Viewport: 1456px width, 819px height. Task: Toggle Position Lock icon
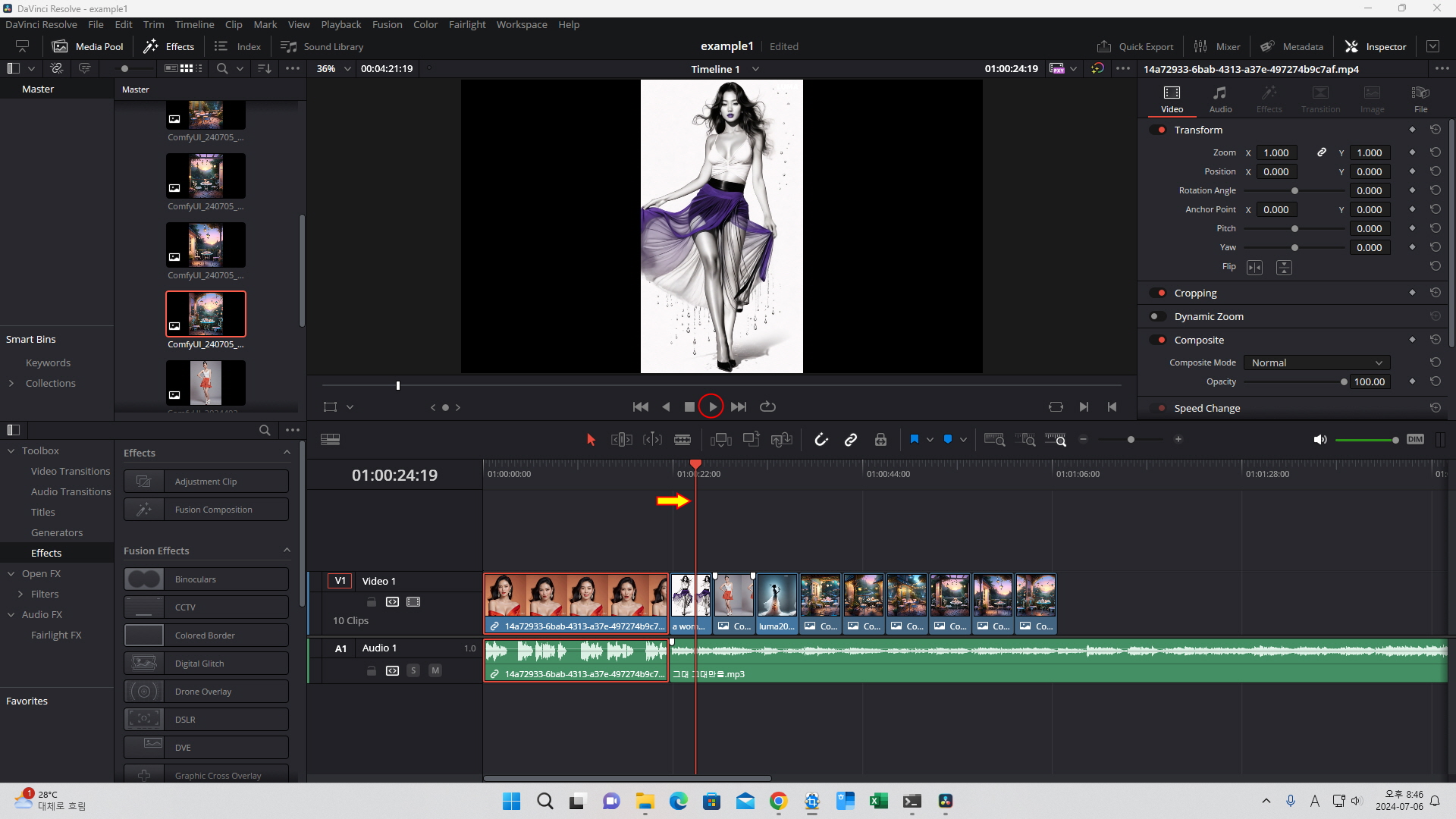880,440
